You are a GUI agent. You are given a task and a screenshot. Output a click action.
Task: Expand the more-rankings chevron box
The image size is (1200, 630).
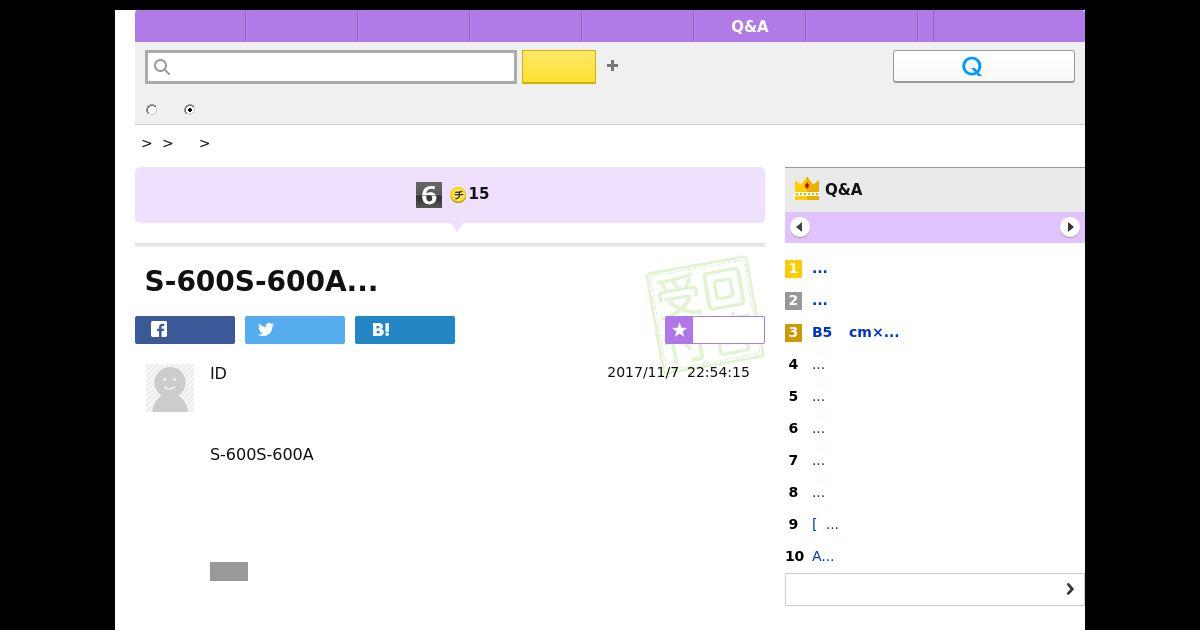click(x=935, y=589)
